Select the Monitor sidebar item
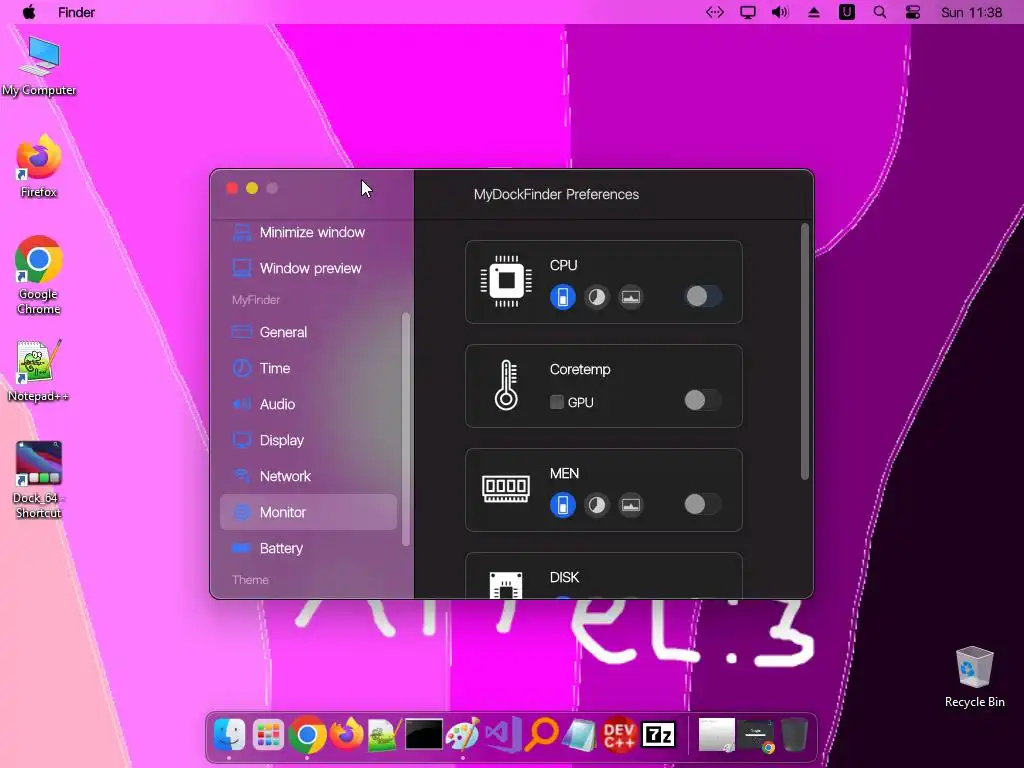The width and height of the screenshot is (1024, 768). (x=308, y=512)
